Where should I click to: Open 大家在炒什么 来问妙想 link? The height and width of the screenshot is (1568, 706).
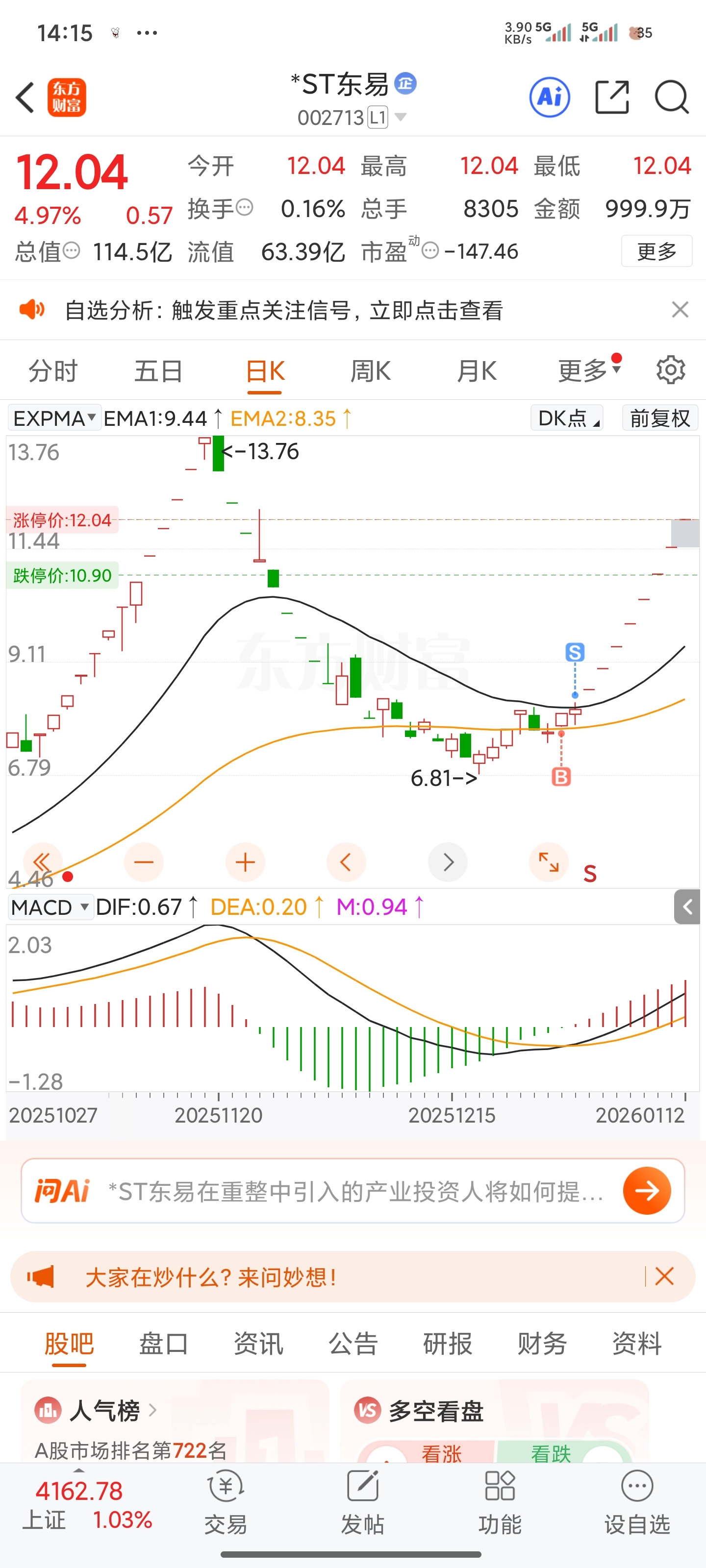[211, 1276]
